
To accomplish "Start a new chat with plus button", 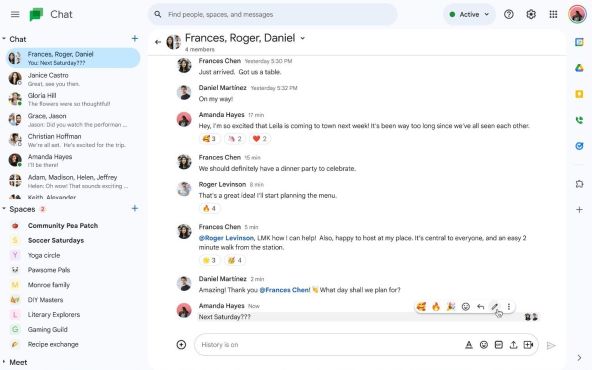I will point(134,39).
